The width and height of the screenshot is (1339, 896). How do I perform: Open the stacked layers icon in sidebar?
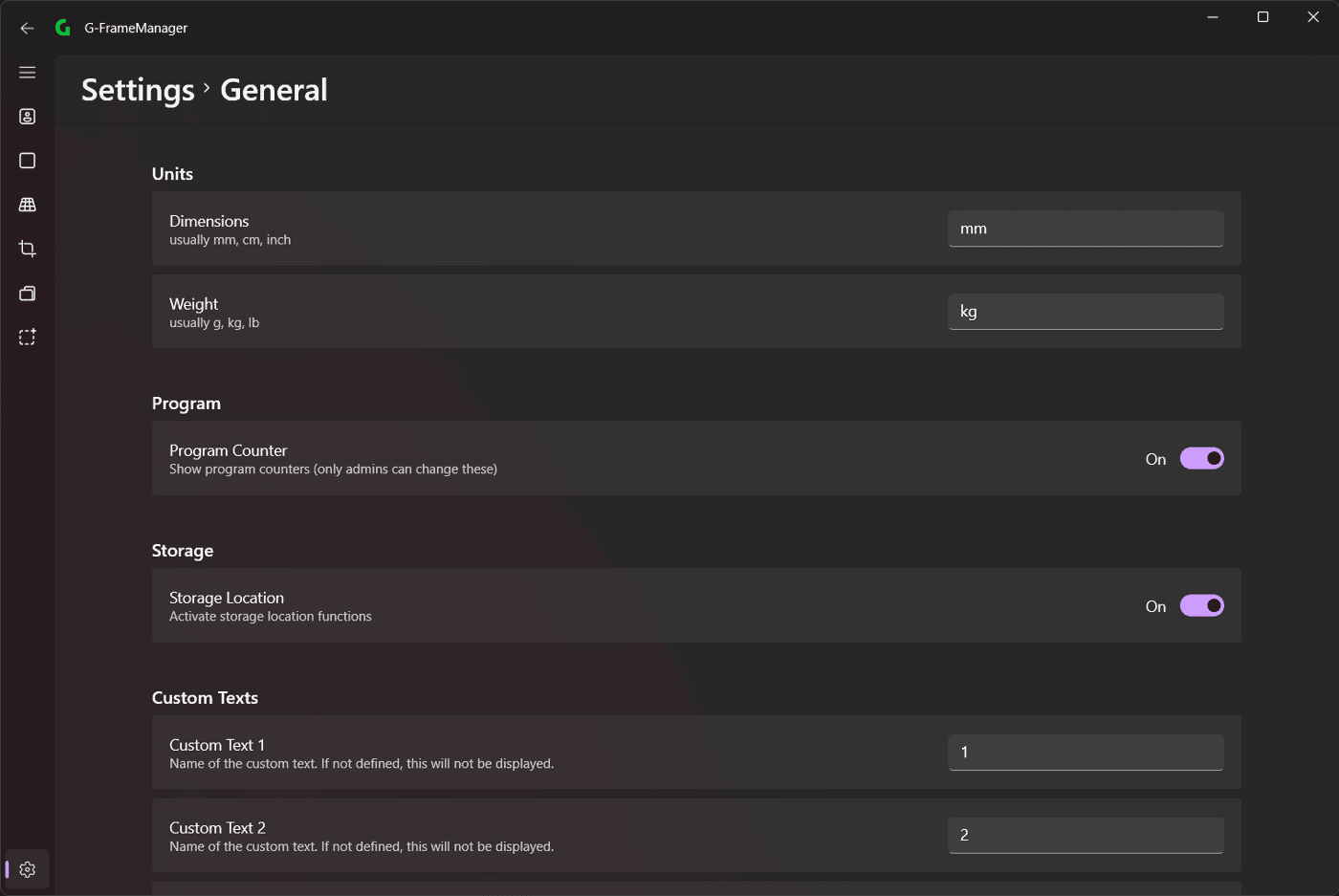click(27, 293)
